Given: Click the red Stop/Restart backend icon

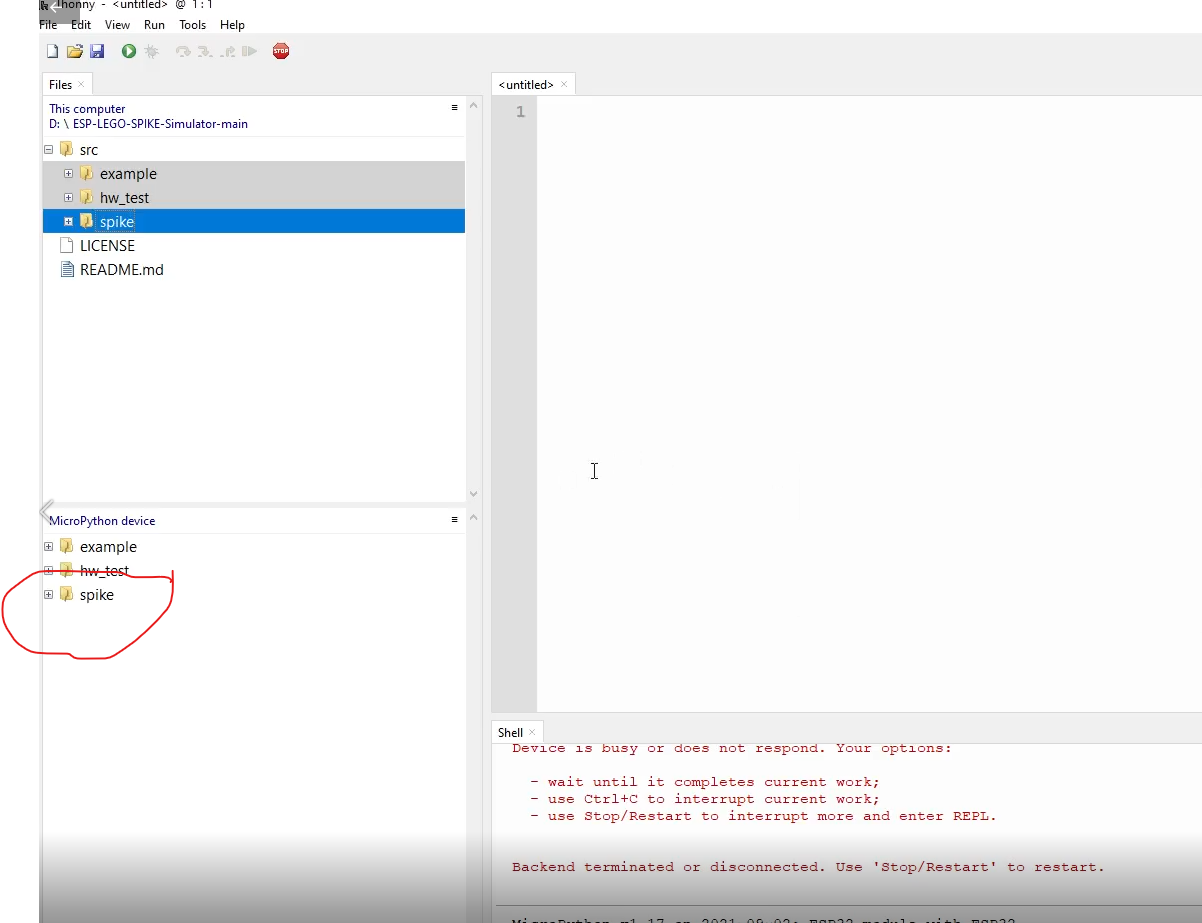Looking at the screenshot, I should (281, 51).
